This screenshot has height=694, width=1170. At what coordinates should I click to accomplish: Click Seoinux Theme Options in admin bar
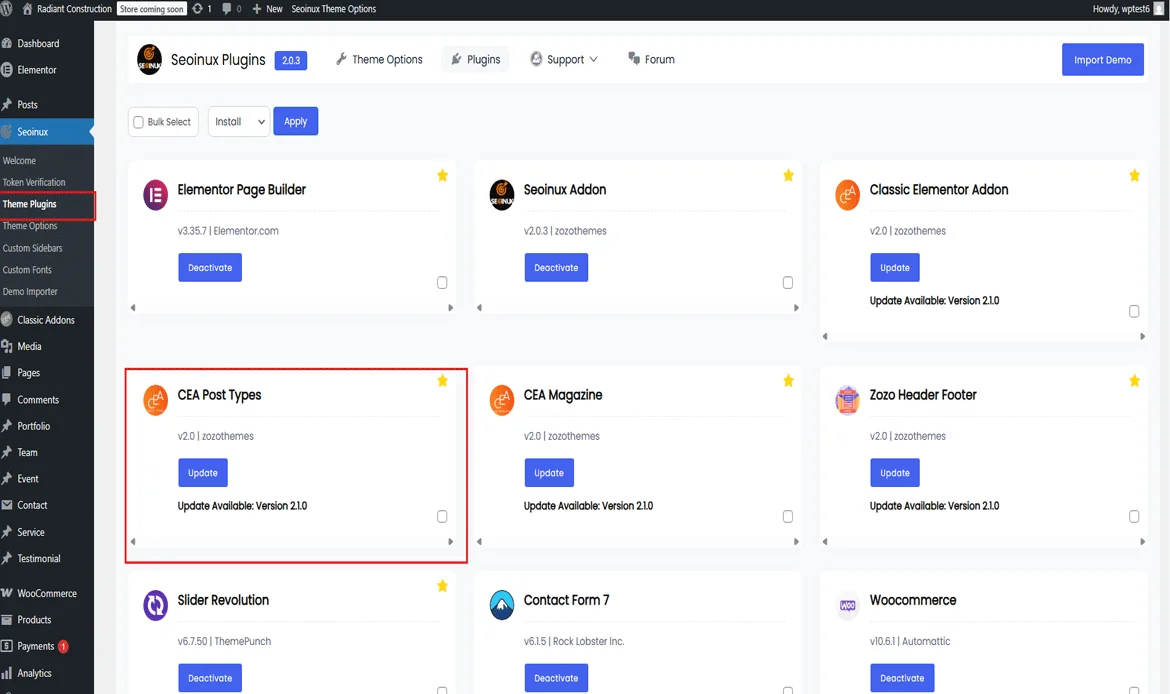click(x=334, y=9)
